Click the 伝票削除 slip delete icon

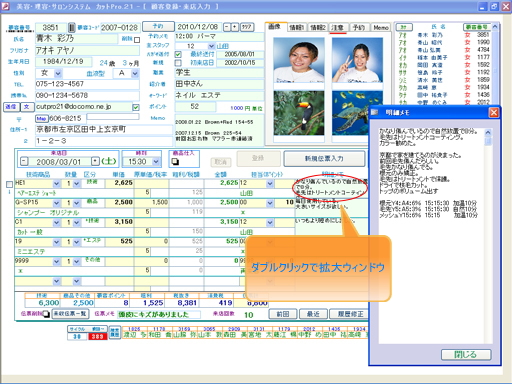click(46, 314)
